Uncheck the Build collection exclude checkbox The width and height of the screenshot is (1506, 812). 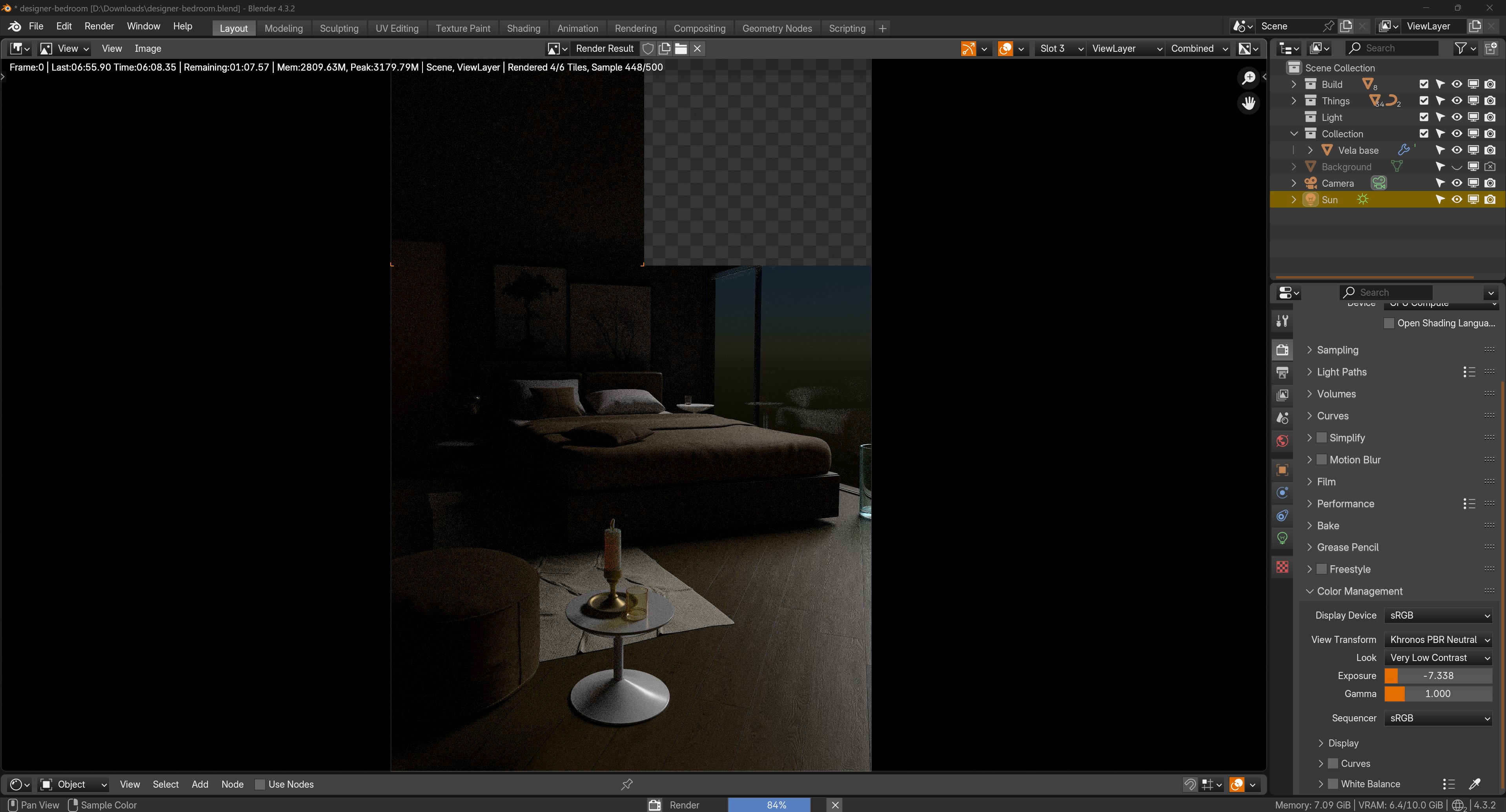(1424, 84)
